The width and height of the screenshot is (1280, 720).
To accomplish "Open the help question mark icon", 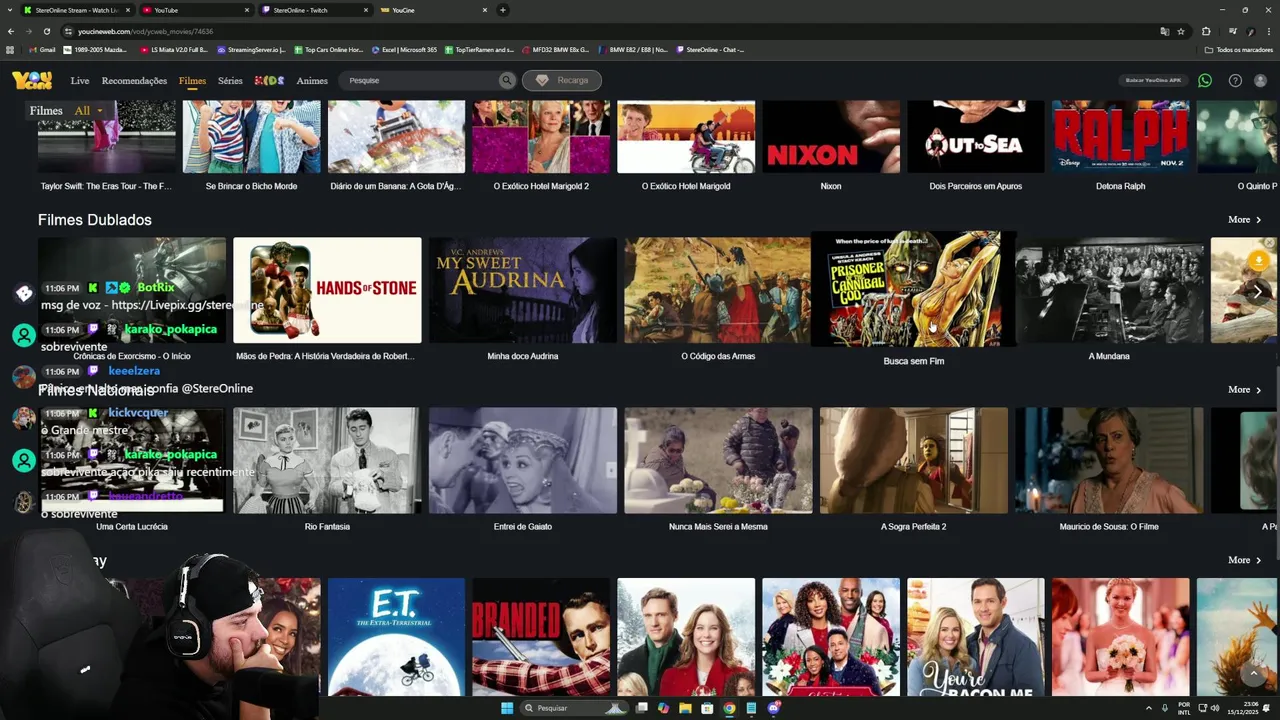I will [x=1235, y=80].
